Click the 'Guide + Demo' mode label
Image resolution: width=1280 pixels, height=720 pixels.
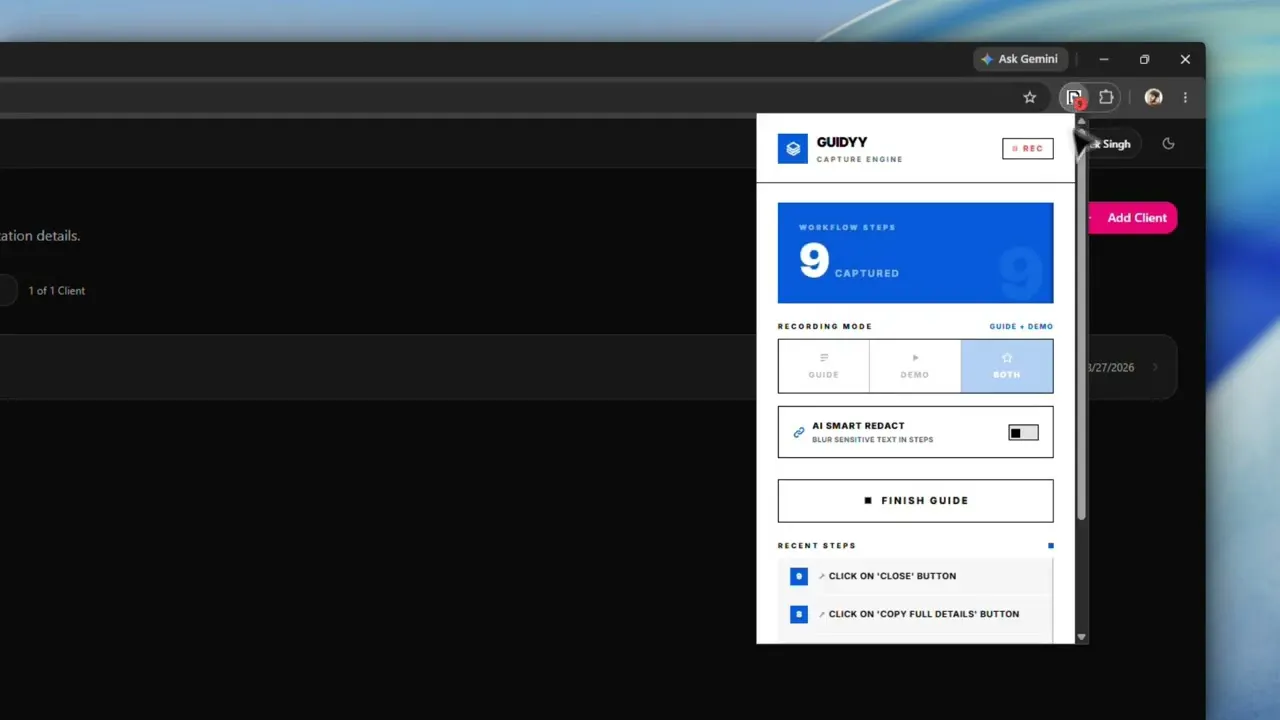click(1021, 326)
